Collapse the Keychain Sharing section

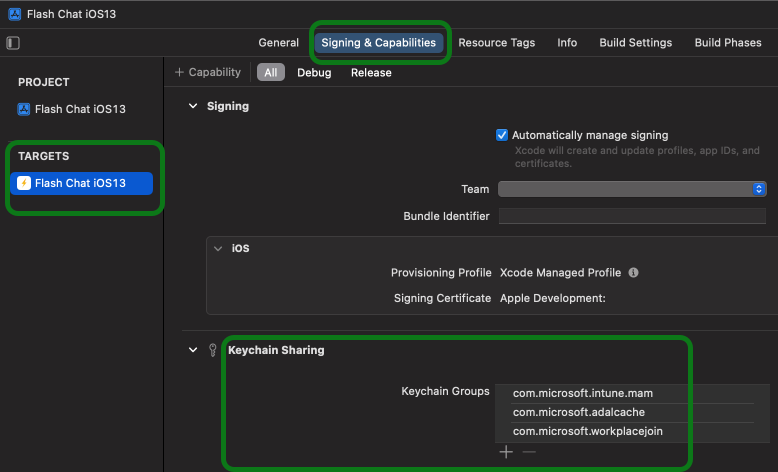pos(193,350)
